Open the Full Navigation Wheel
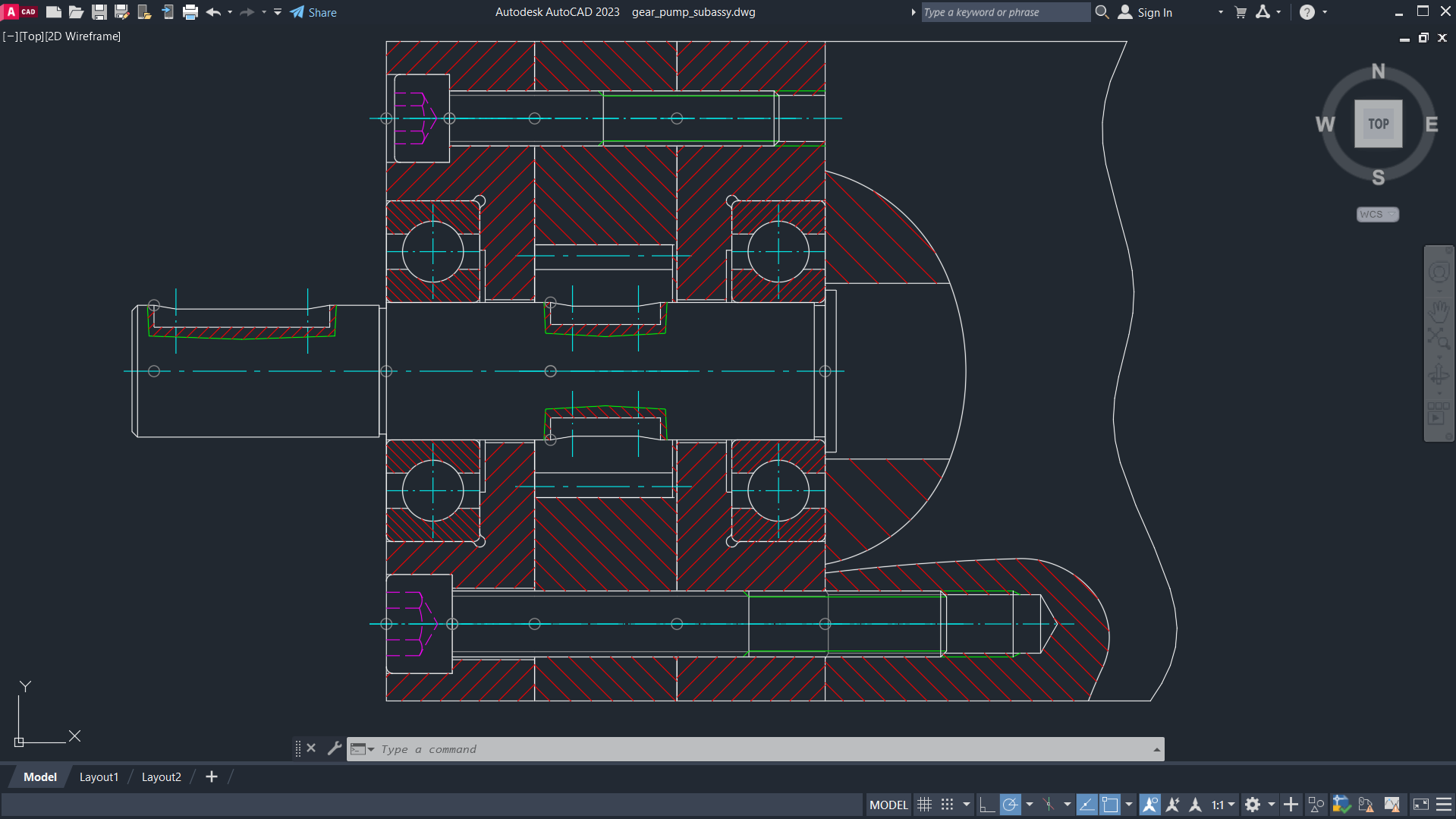The width and height of the screenshot is (1456, 819). click(x=1439, y=272)
